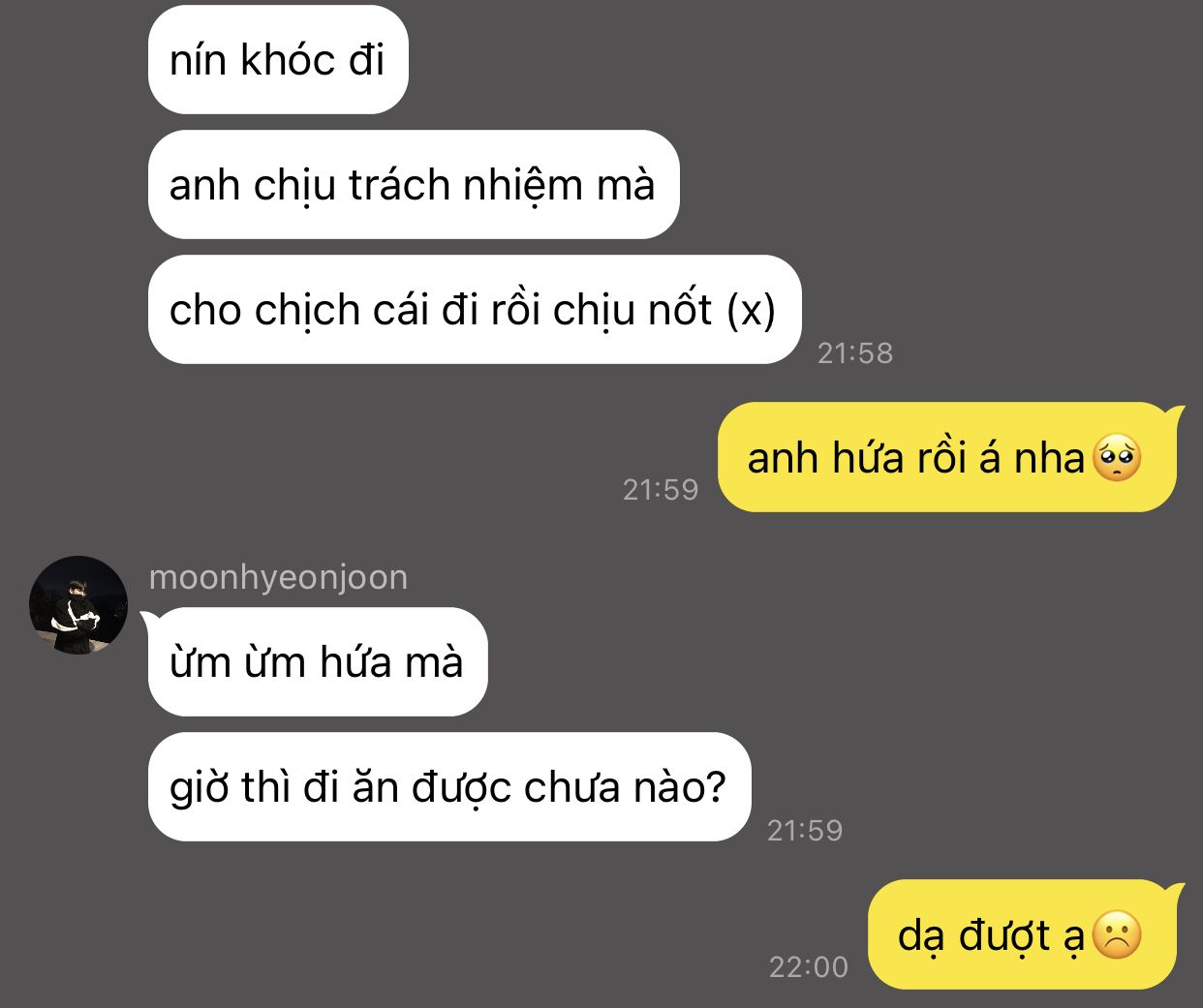Tap the pleading face emoji
The image size is (1203, 1008).
[1117, 458]
